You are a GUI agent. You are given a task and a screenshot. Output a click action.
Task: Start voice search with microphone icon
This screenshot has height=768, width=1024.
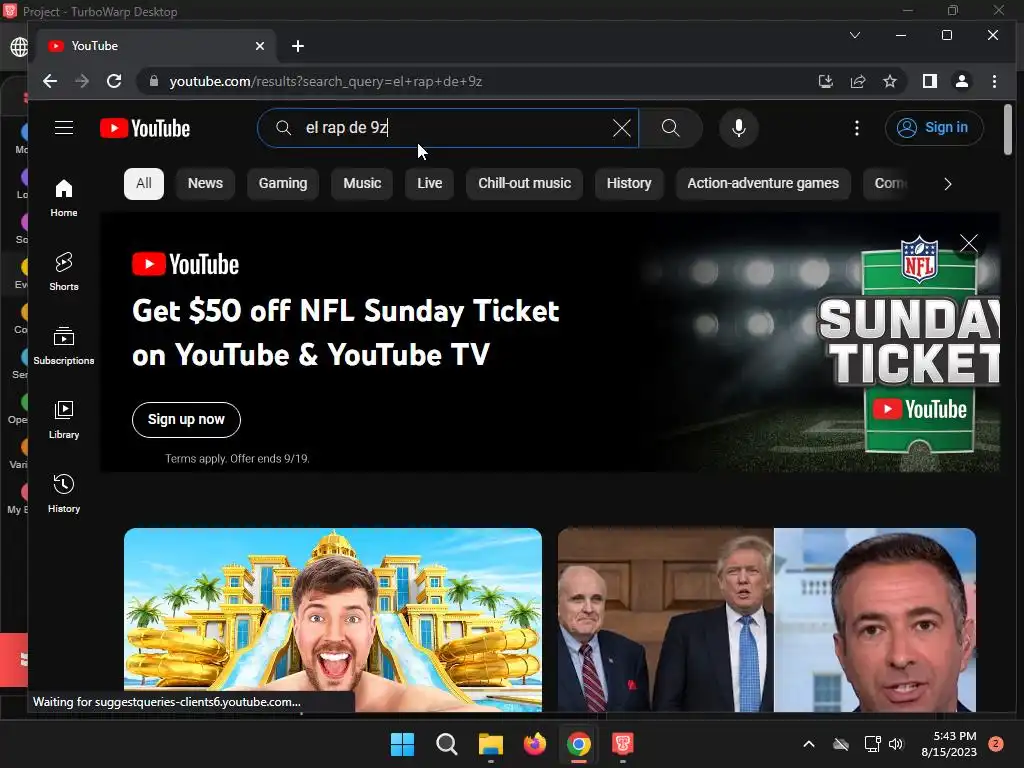tap(739, 128)
